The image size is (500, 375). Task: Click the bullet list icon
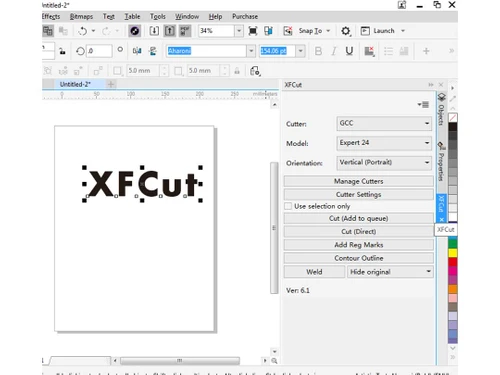(x=388, y=51)
